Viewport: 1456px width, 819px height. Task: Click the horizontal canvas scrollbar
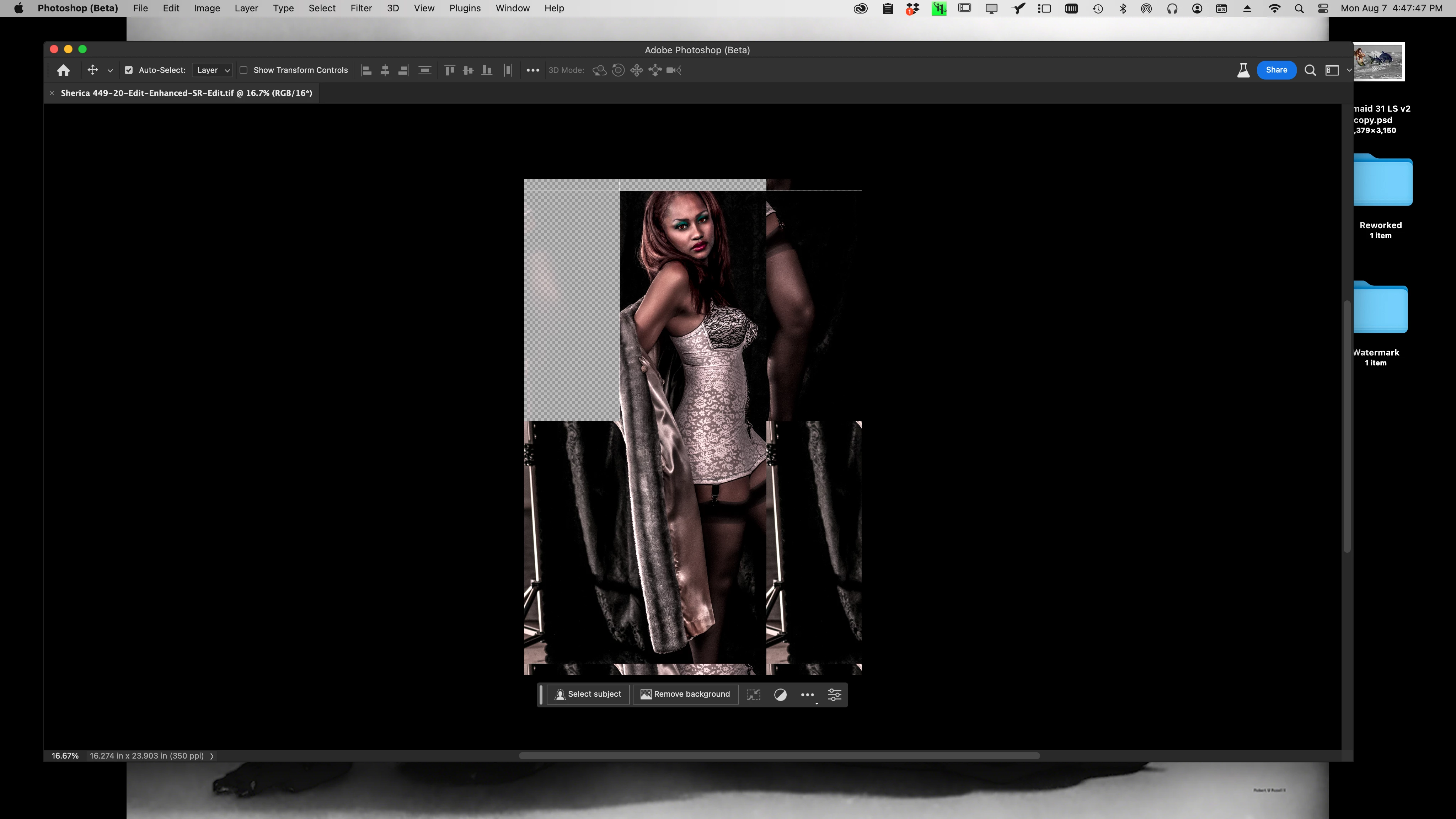(x=779, y=756)
